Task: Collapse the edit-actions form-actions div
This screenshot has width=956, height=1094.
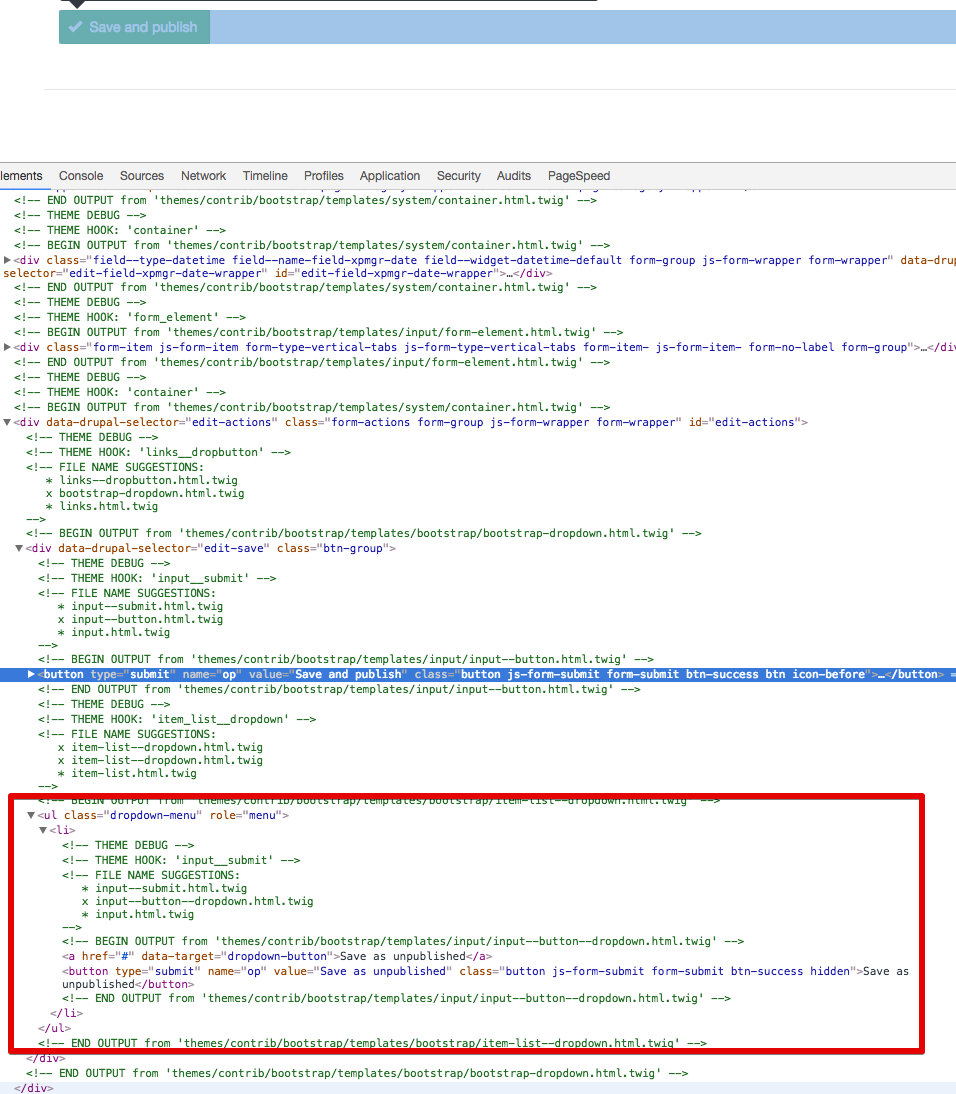Action: tap(7, 422)
